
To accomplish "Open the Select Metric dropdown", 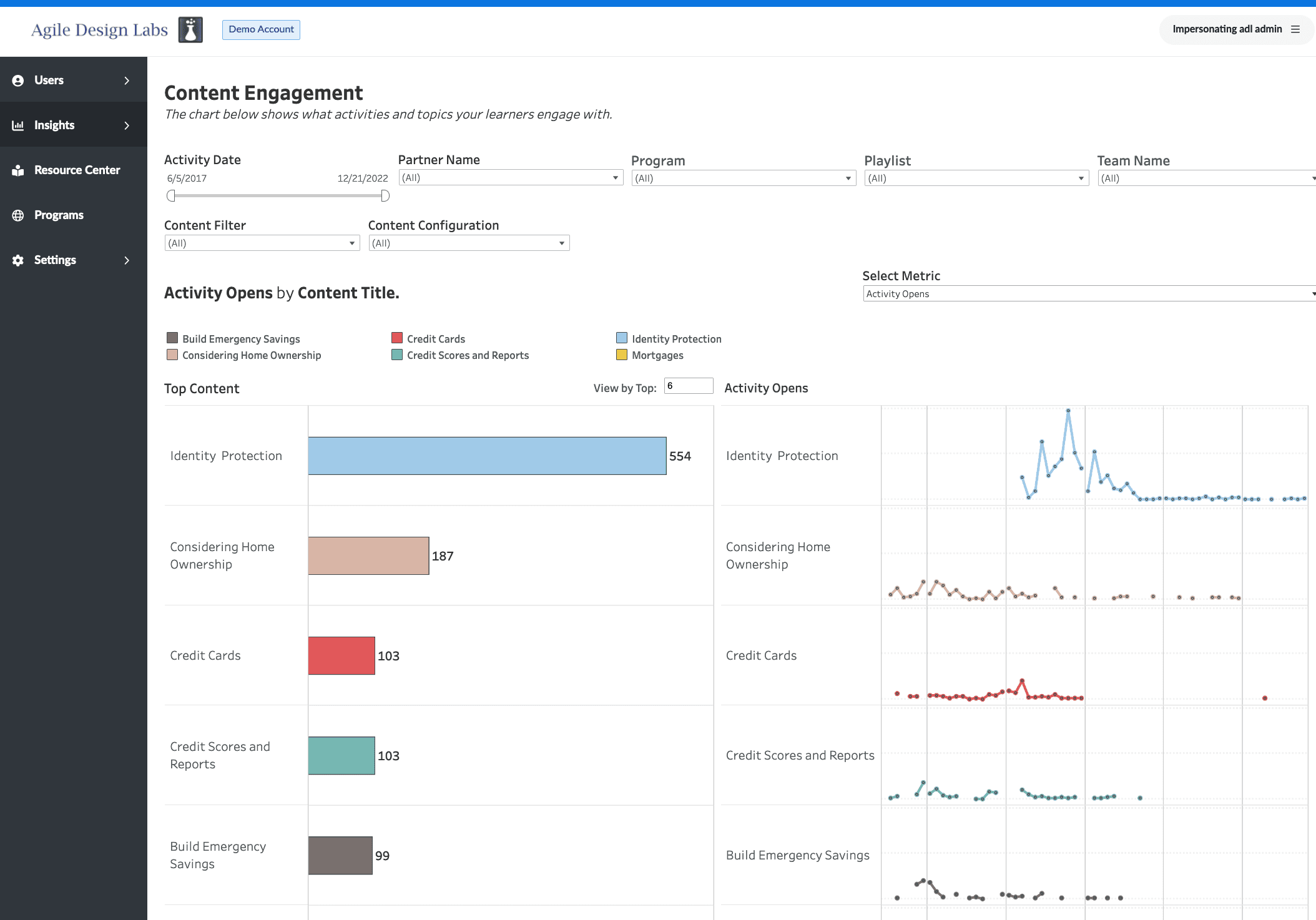I will [1089, 294].
